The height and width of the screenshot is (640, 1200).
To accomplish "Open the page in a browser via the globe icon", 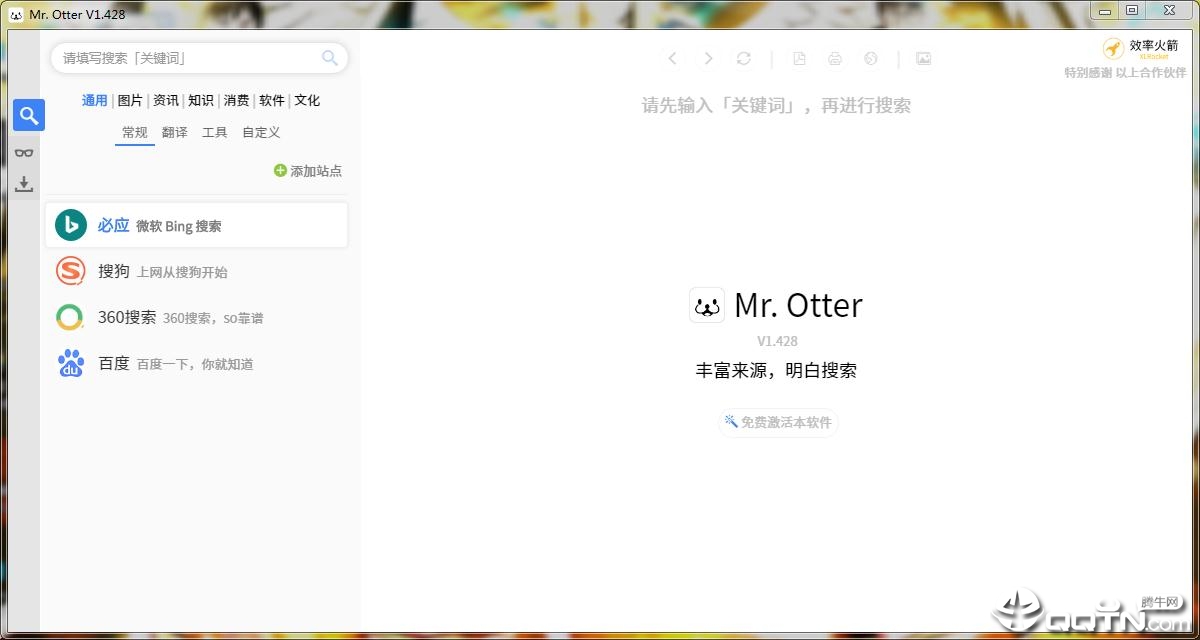I will pos(871,59).
